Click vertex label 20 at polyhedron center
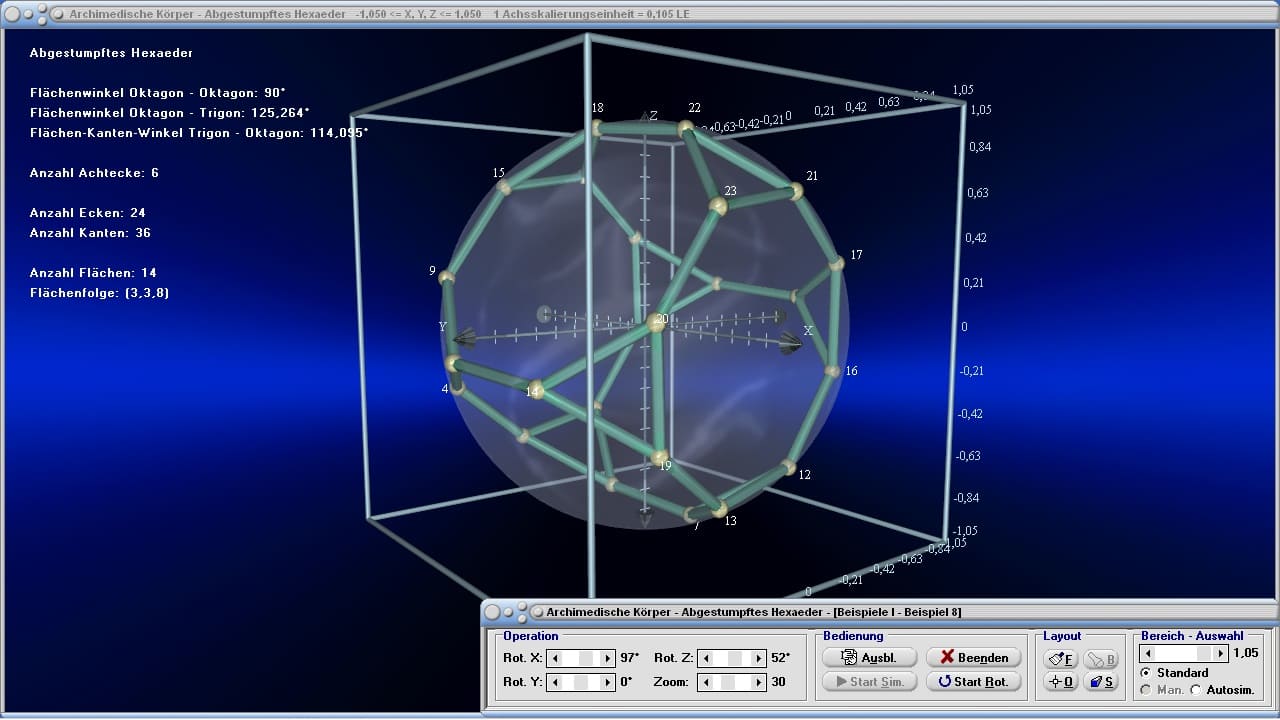This screenshot has height=720, width=1280. pos(660,320)
